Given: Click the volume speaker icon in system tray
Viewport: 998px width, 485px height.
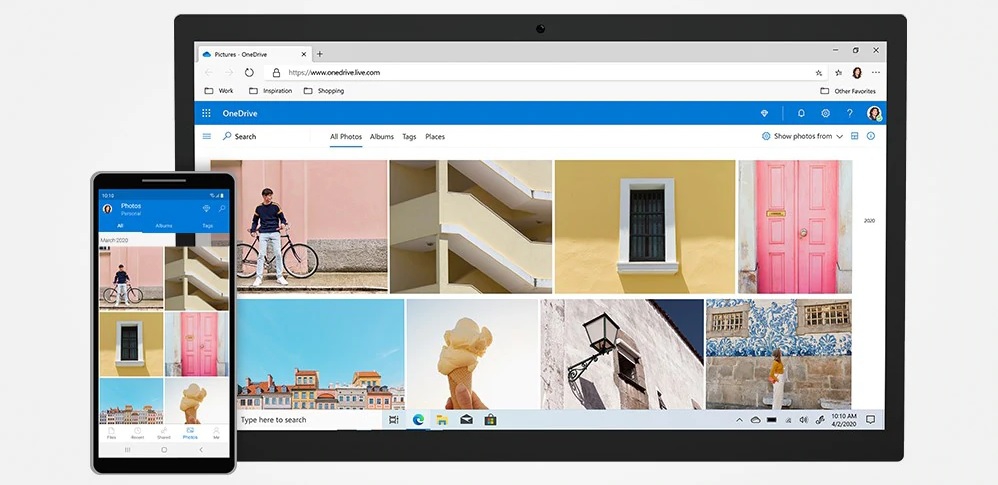Looking at the screenshot, I should click(803, 420).
